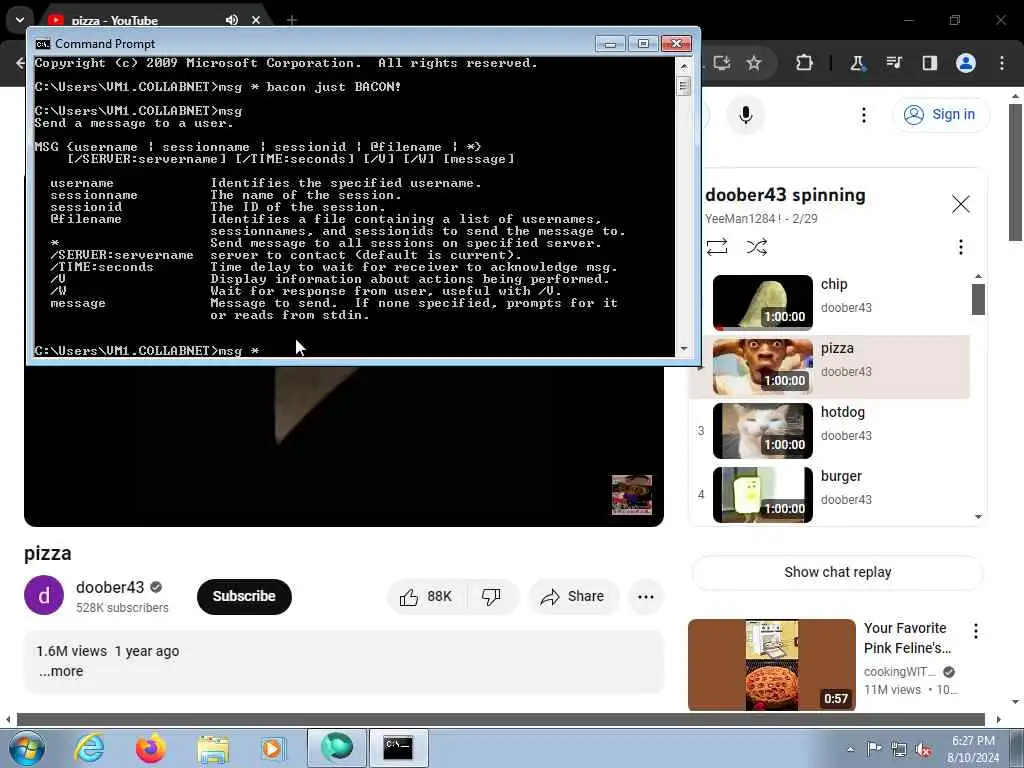The width and height of the screenshot is (1024, 768).
Task: Open more actions menu below the video
Action: pyautogui.click(x=645, y=596)
